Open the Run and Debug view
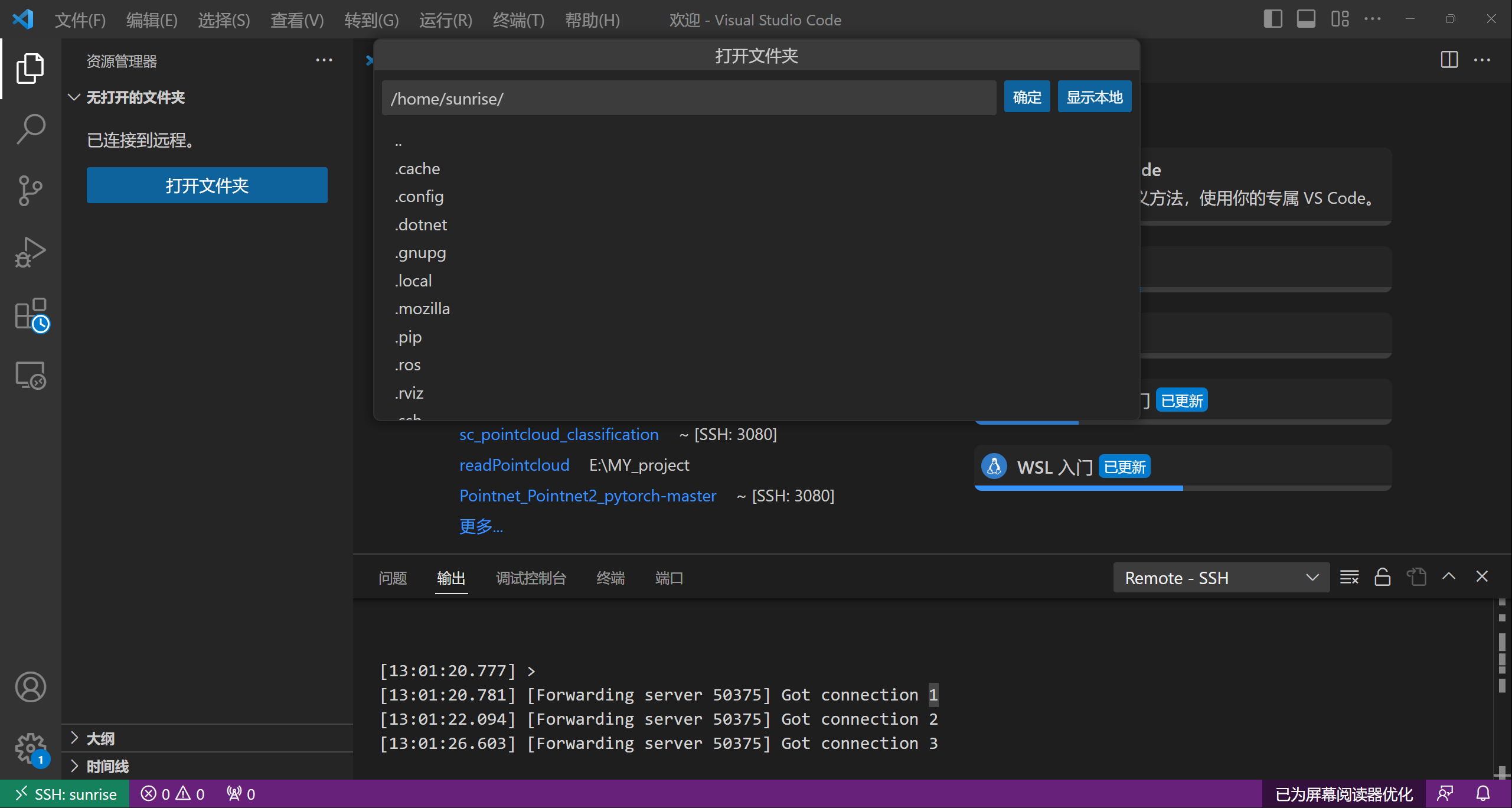 point(30,252)
